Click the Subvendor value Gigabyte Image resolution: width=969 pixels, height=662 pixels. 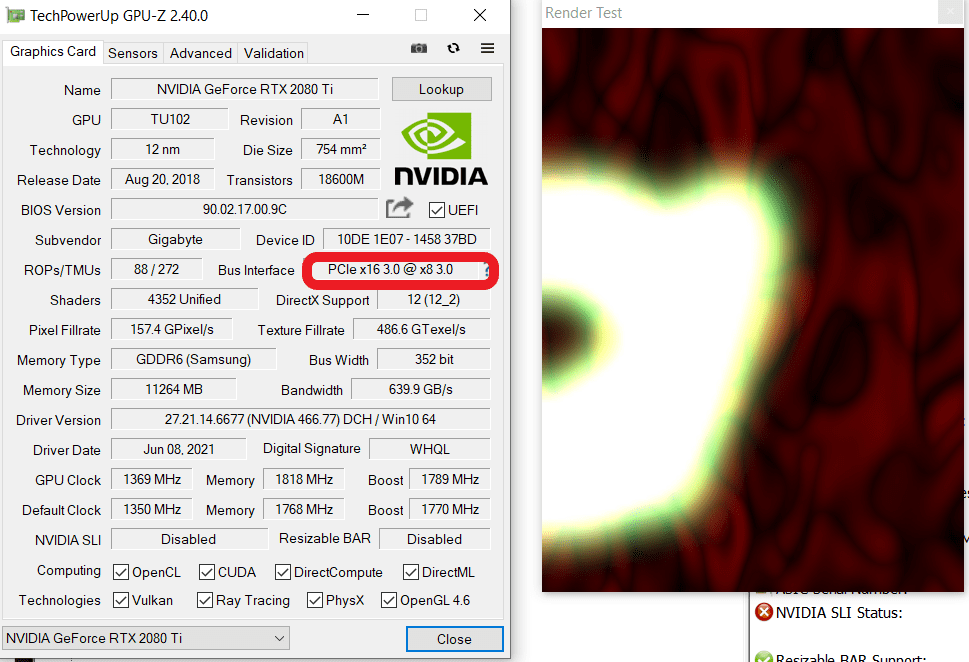point(176,239)
